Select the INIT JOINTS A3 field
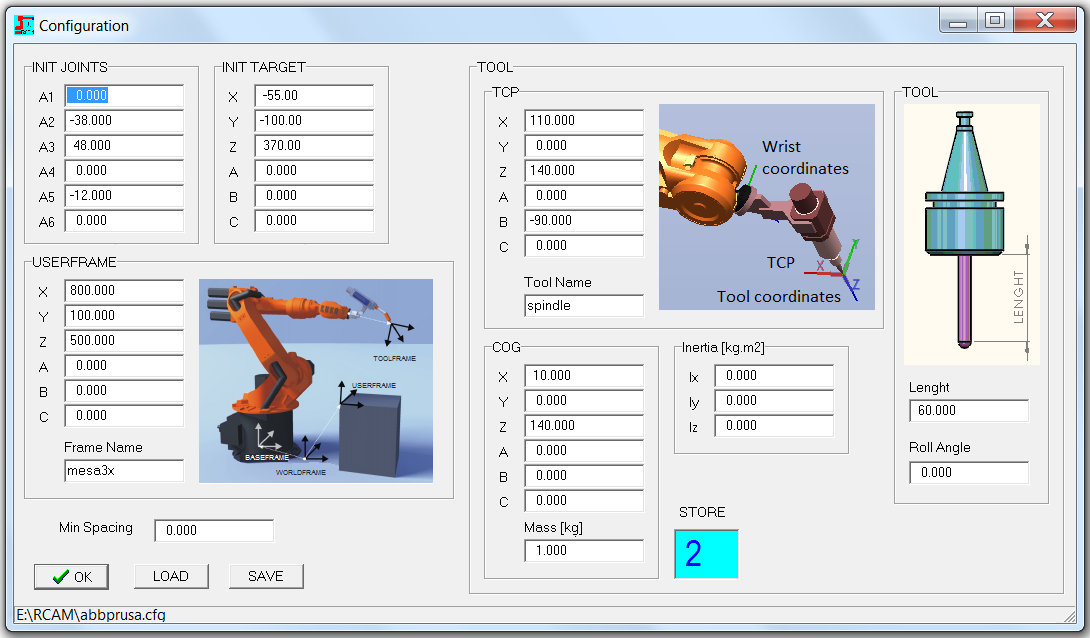The width and height of the screenshot is (1090, 638). (x=124, y=146)
